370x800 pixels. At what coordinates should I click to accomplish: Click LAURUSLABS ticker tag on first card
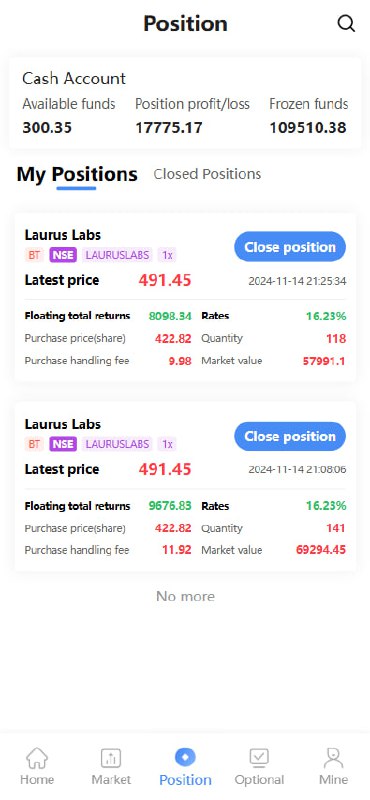[117, 255]
